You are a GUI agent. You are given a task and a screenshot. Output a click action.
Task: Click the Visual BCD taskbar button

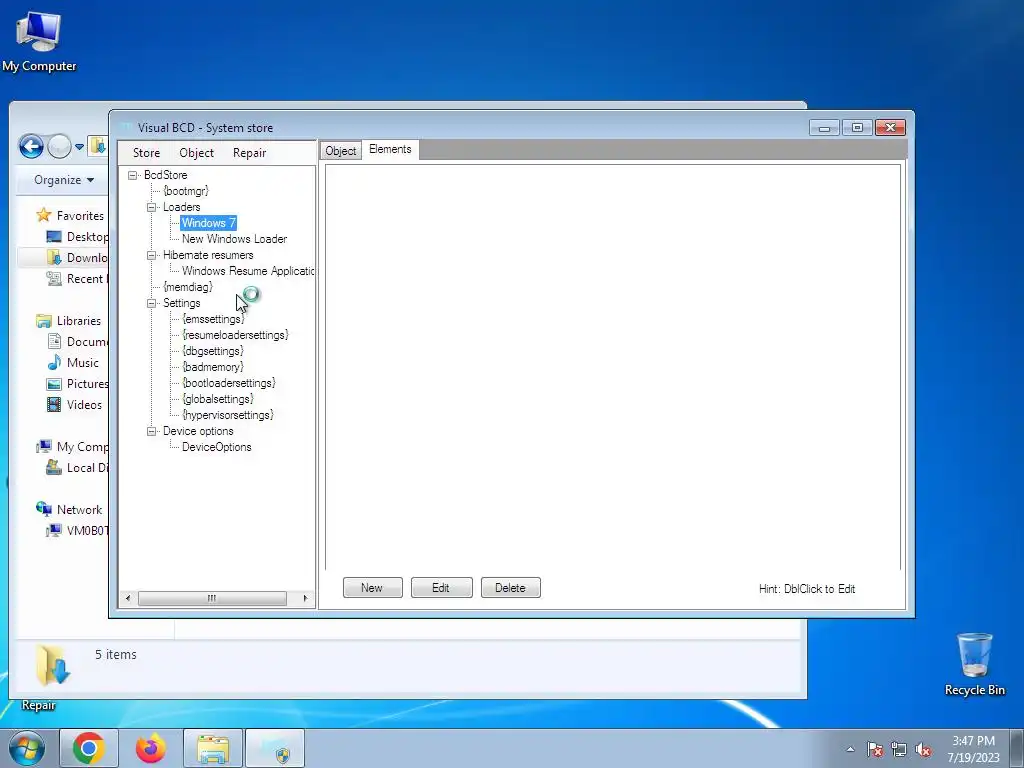click(275, 748)
